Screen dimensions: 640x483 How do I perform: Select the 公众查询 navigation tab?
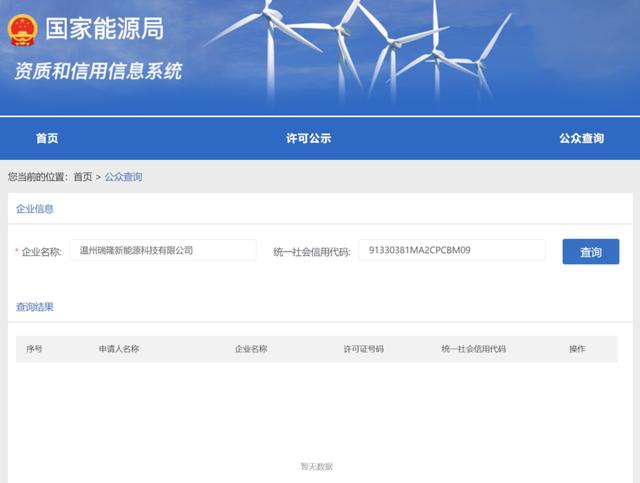(581, 138)
